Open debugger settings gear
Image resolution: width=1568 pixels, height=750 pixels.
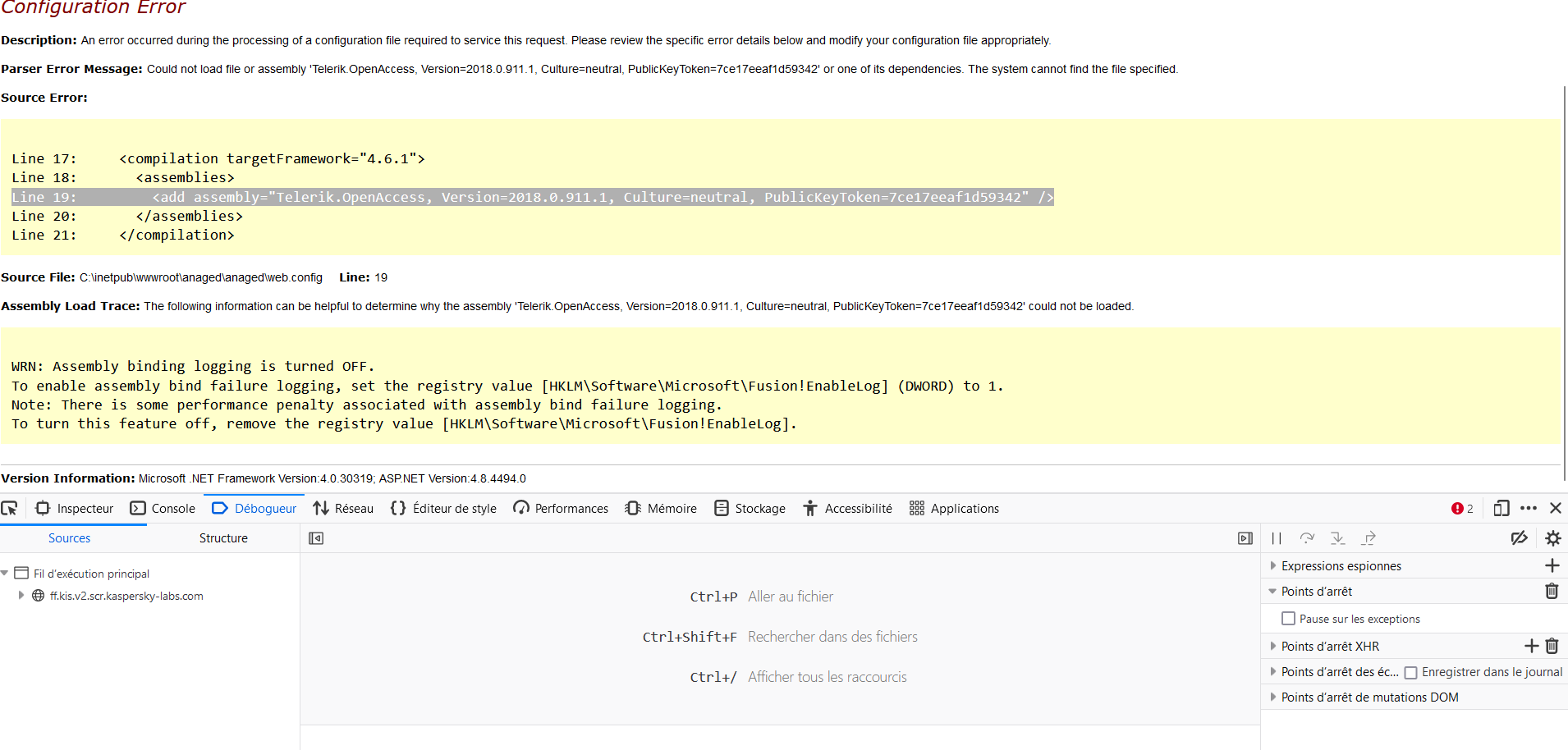coord(1553,538)
